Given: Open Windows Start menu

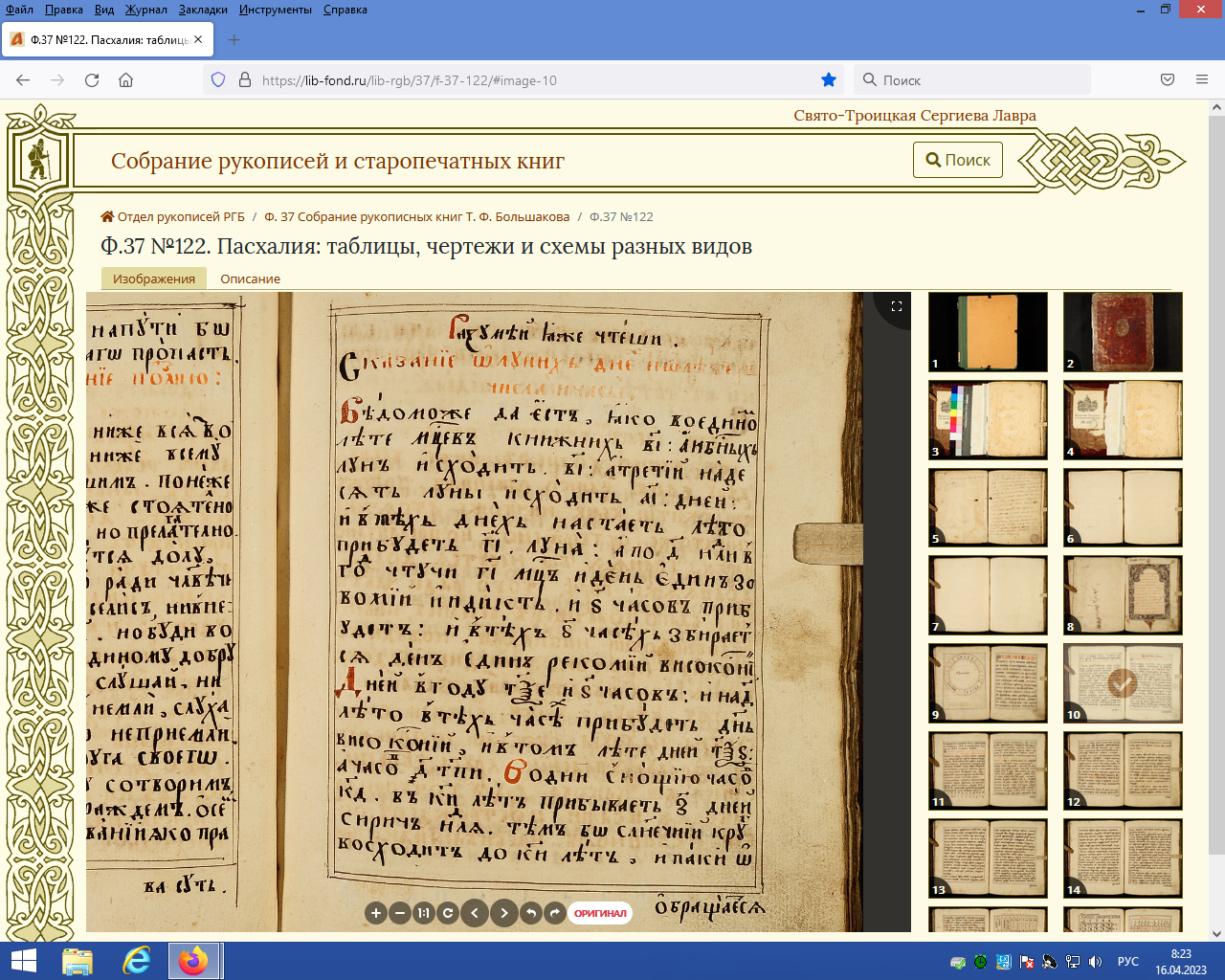Looking at the screenshot, I should (x=23, y=961).
